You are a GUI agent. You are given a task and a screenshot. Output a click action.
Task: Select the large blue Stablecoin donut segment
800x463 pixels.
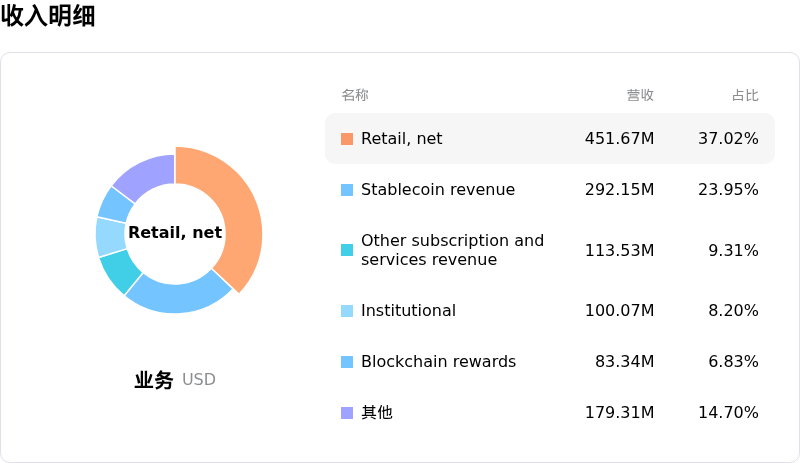(179, 297)
